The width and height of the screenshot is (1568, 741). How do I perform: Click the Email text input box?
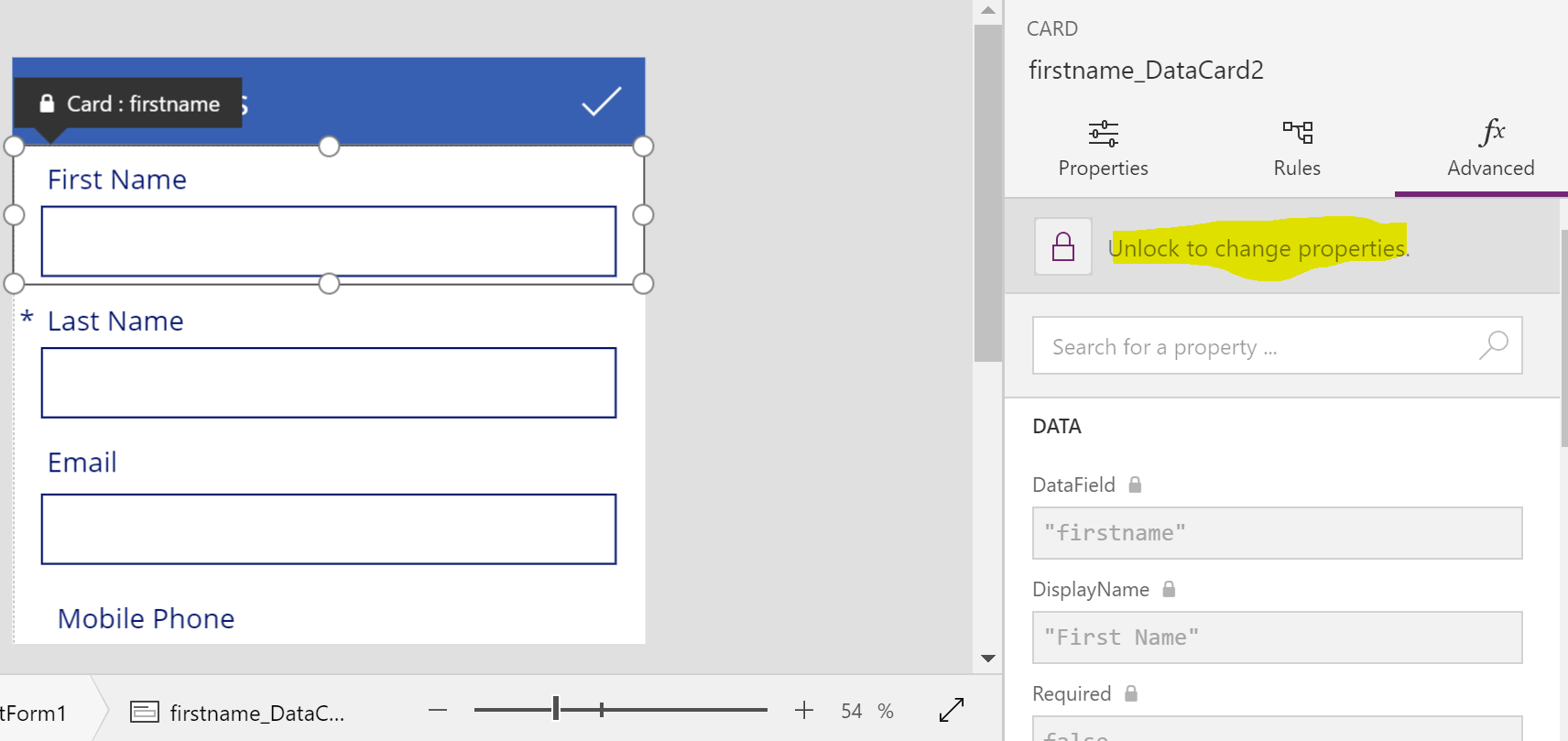(329, 529)
